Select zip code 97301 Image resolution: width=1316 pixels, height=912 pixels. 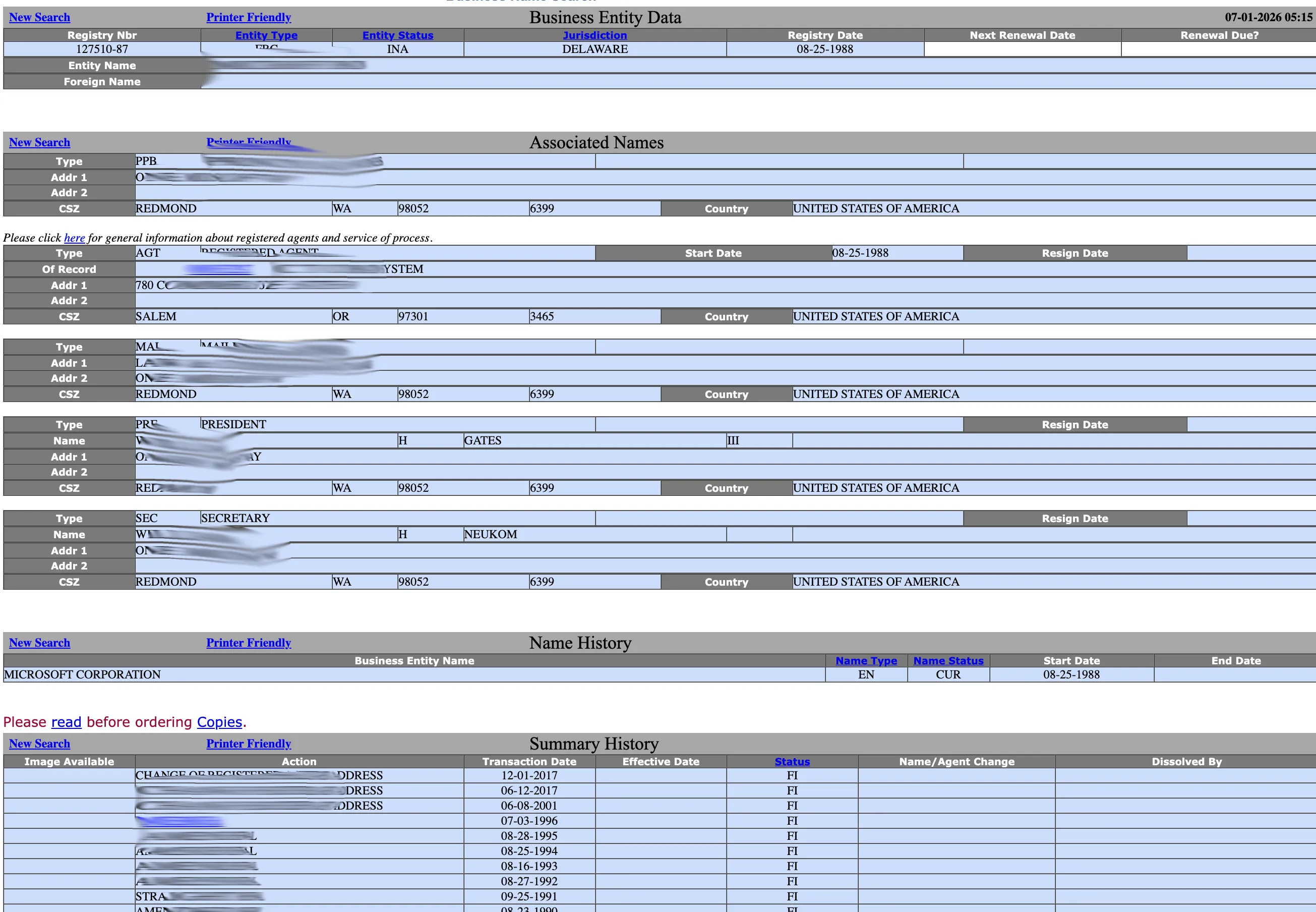point(413,317)
